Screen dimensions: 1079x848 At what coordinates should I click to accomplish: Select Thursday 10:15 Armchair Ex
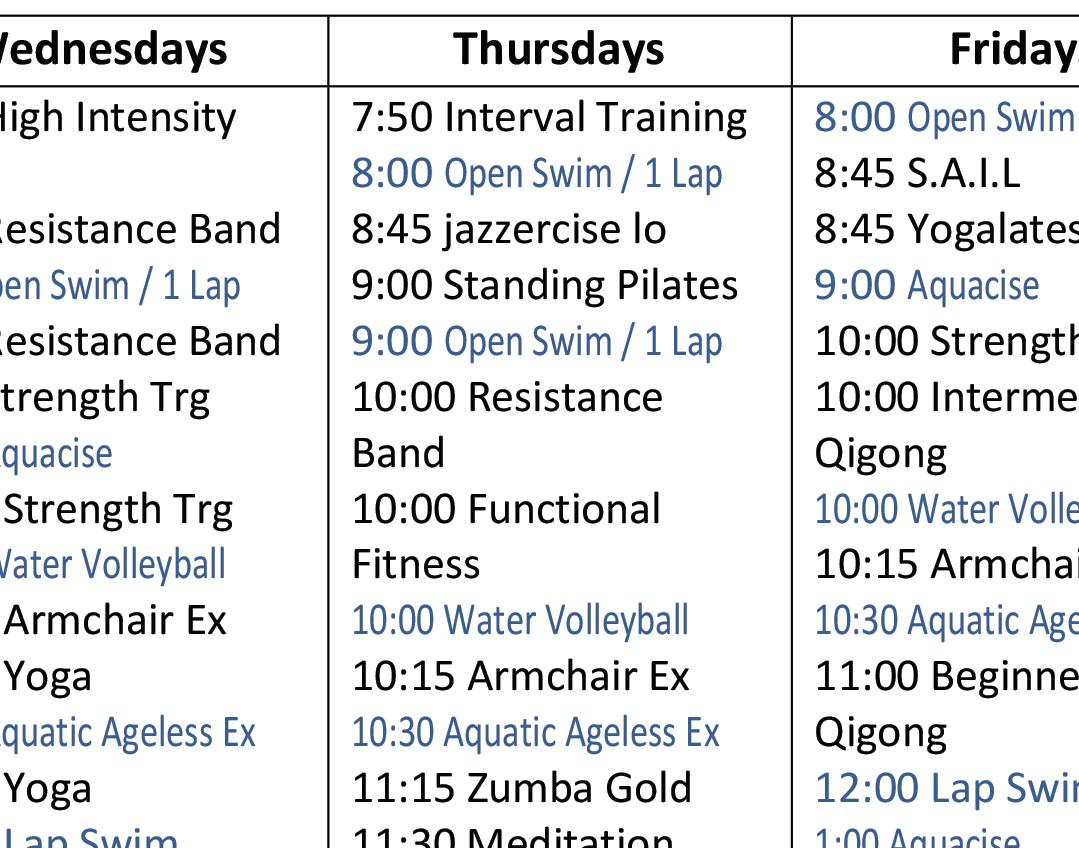coord(520,676)
